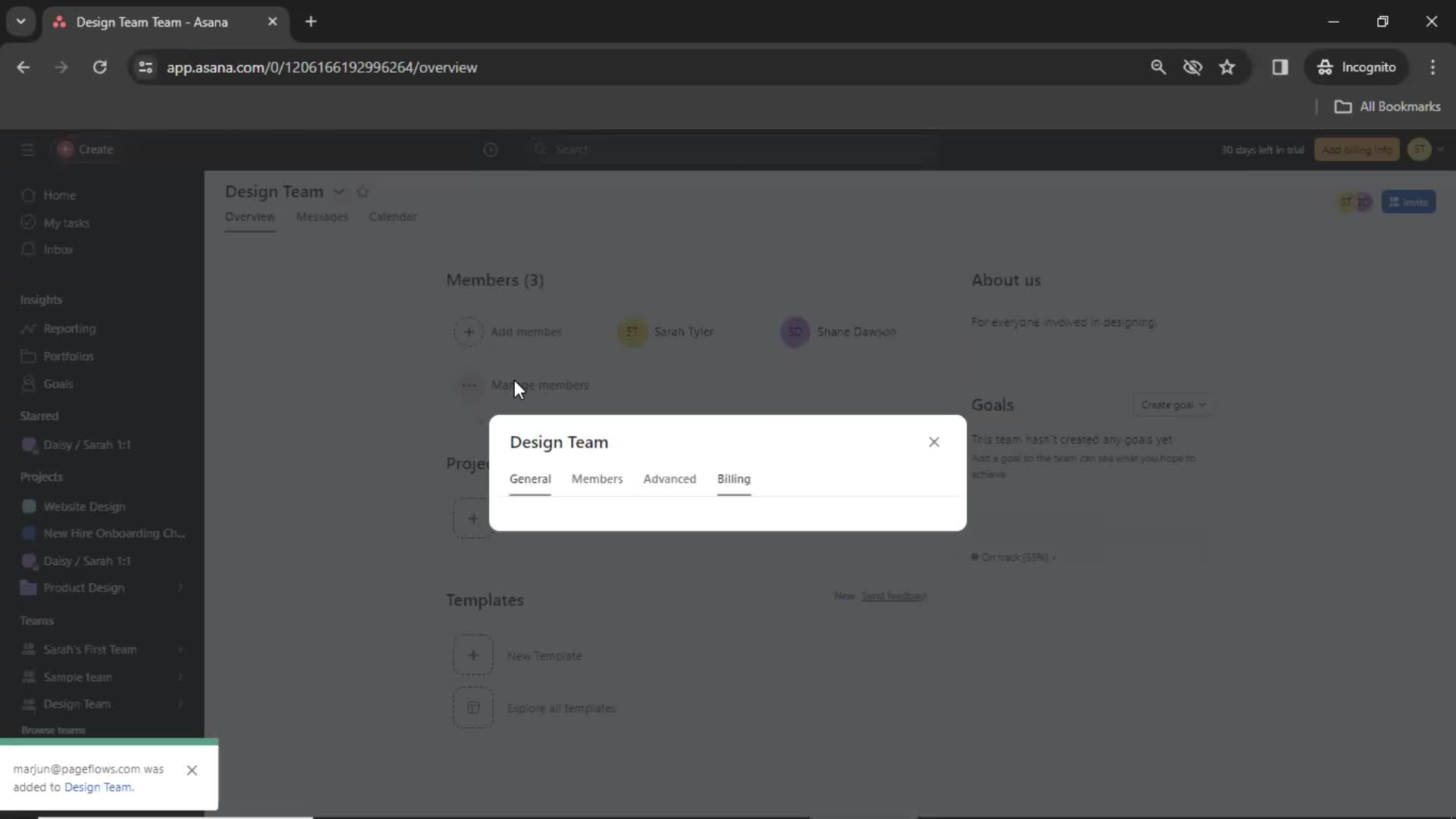Click the star/favorite icon next to Design Team
The image size is (1456, 819).
(363, 191)
